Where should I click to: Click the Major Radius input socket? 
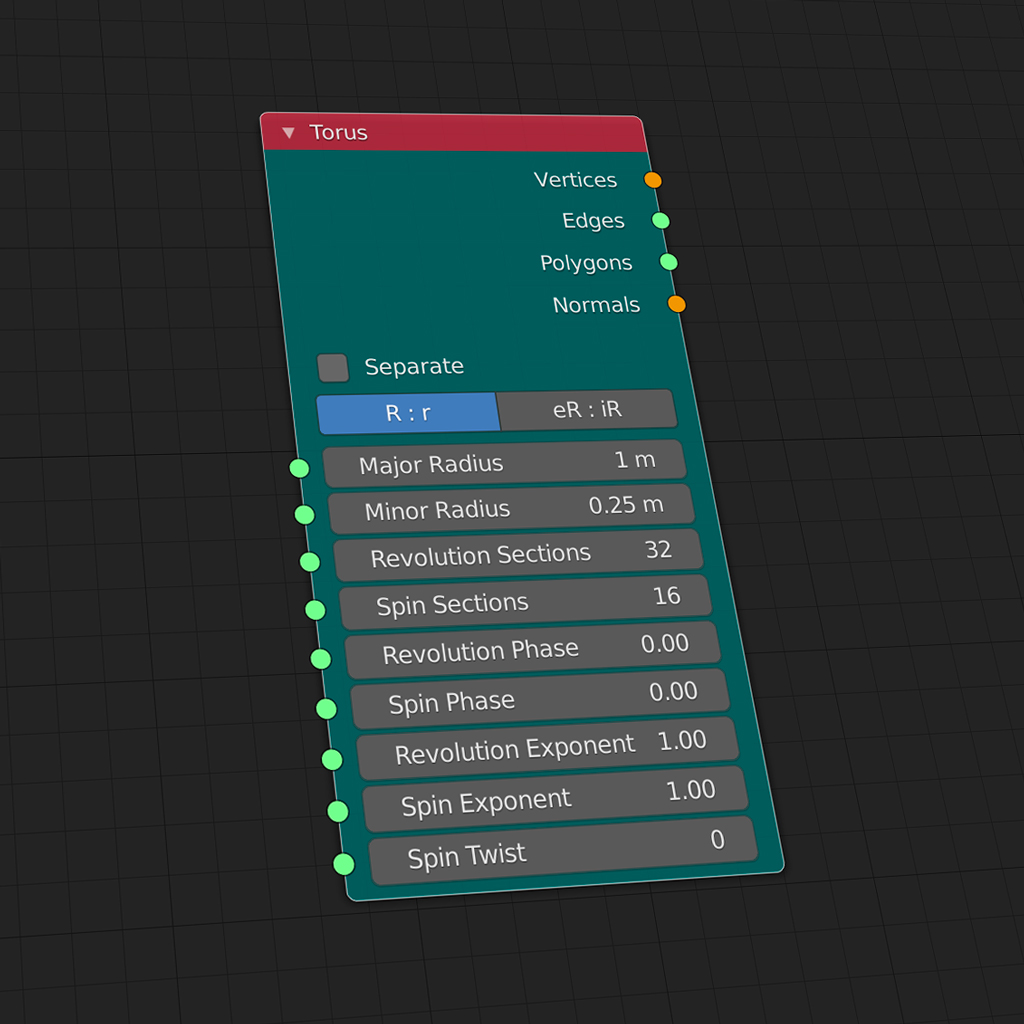pos(299,468)
